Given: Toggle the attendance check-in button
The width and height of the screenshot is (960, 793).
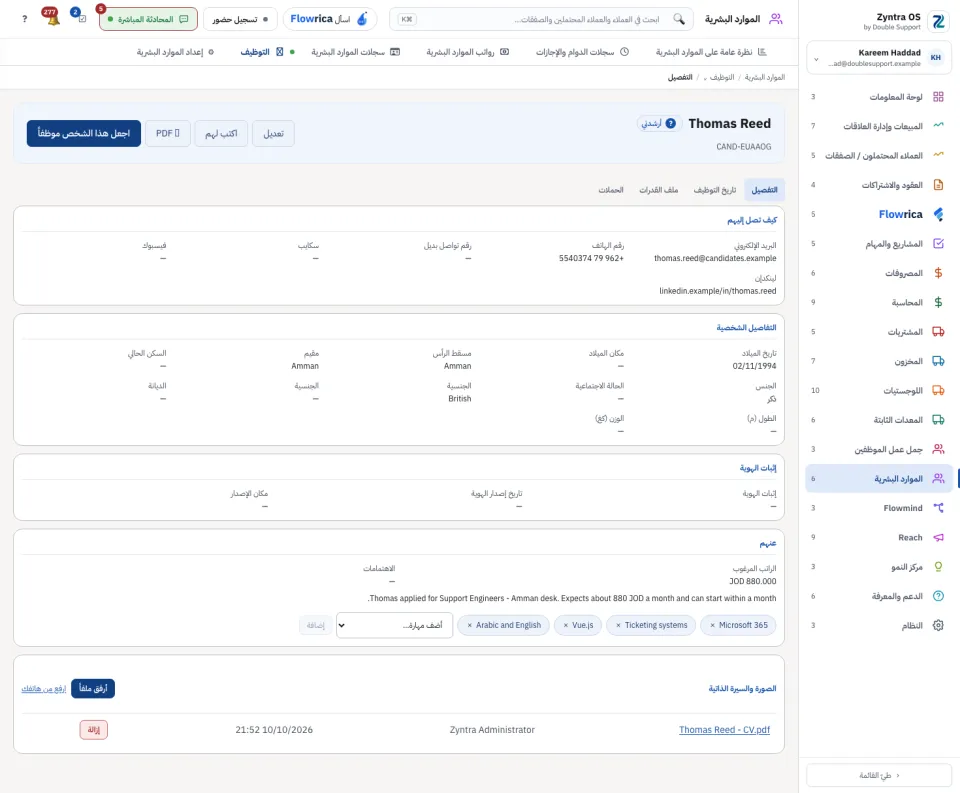Looking at the screenshot, I should click(240, 19).
